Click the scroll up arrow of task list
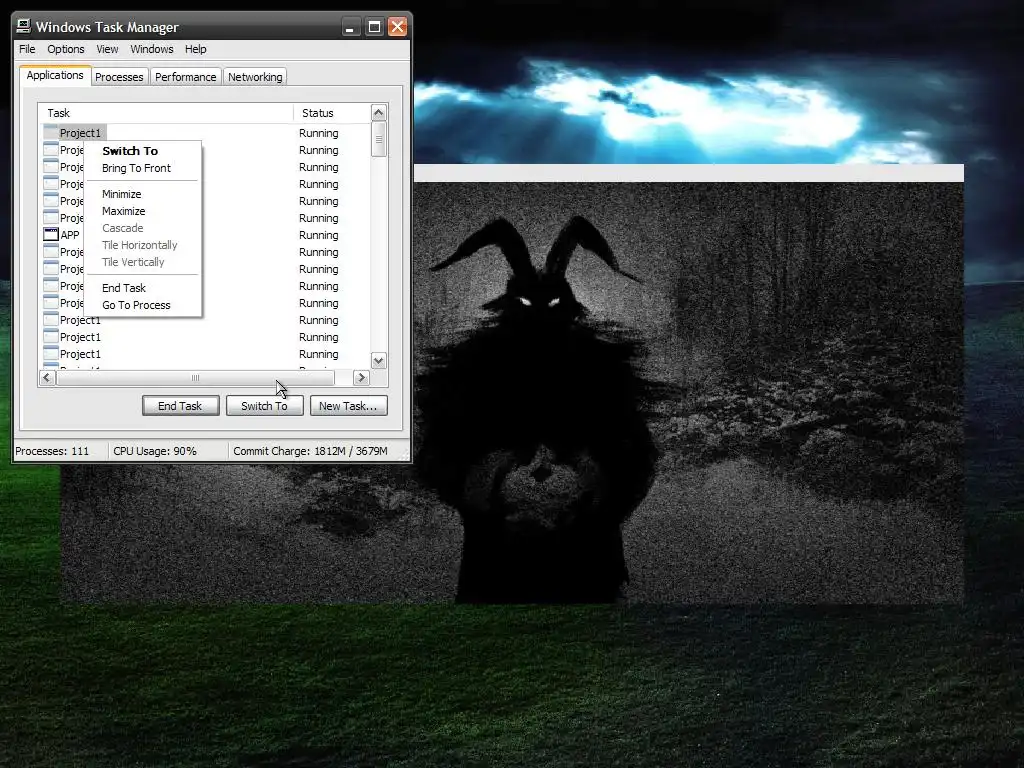1024x768 pixels. point(379,112)
